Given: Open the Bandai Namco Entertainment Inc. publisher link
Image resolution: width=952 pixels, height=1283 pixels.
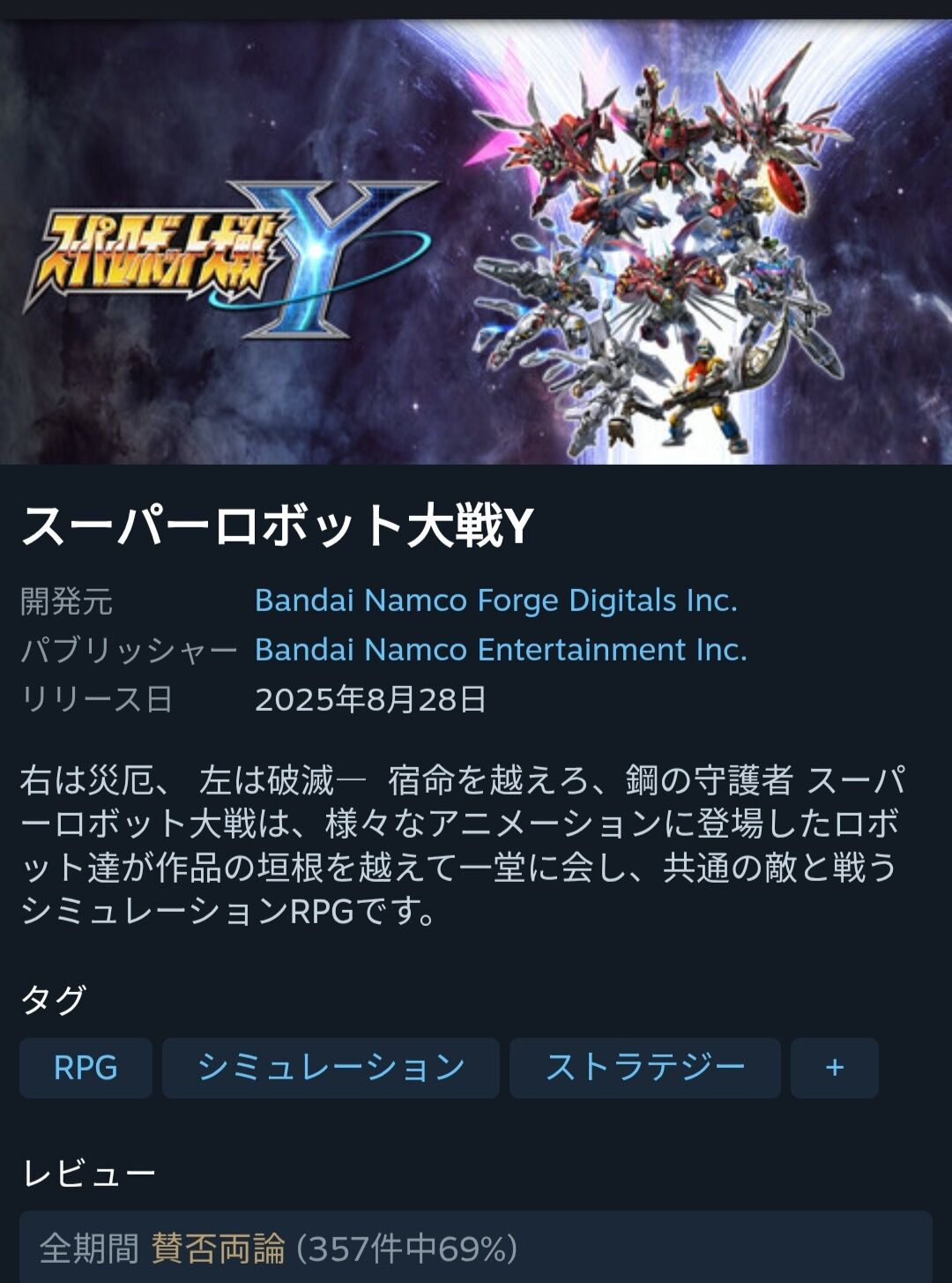Looking at the screenshot, I should coord(501,650).
